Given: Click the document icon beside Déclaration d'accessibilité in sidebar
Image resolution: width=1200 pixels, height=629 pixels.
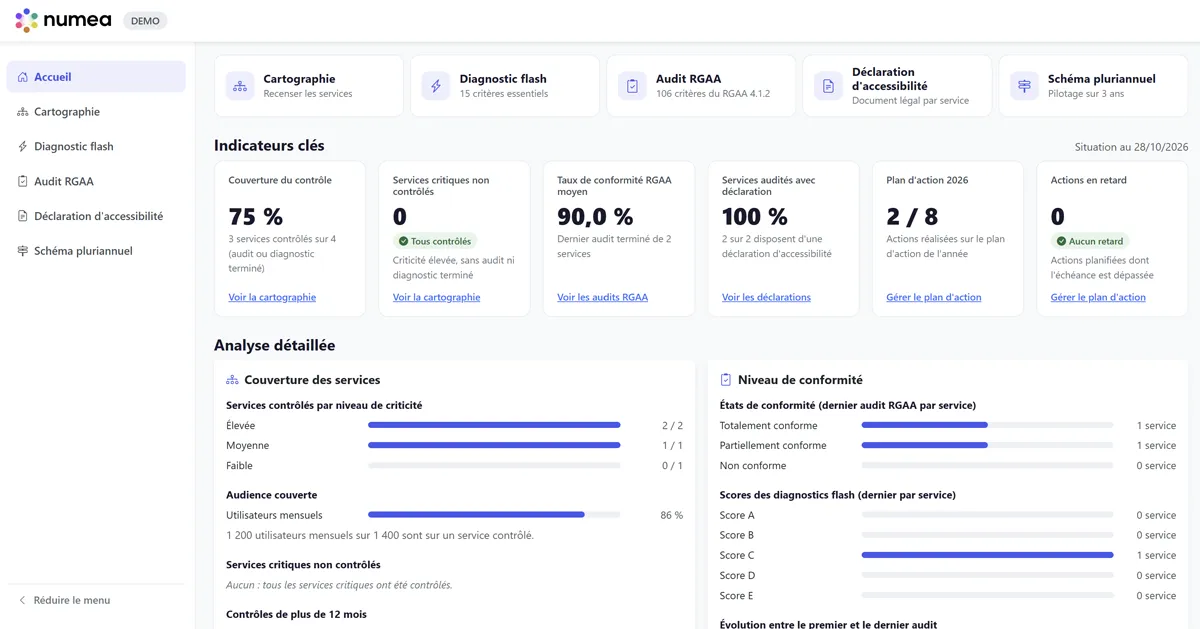Looking at the screenshot, I should (23, 216).
